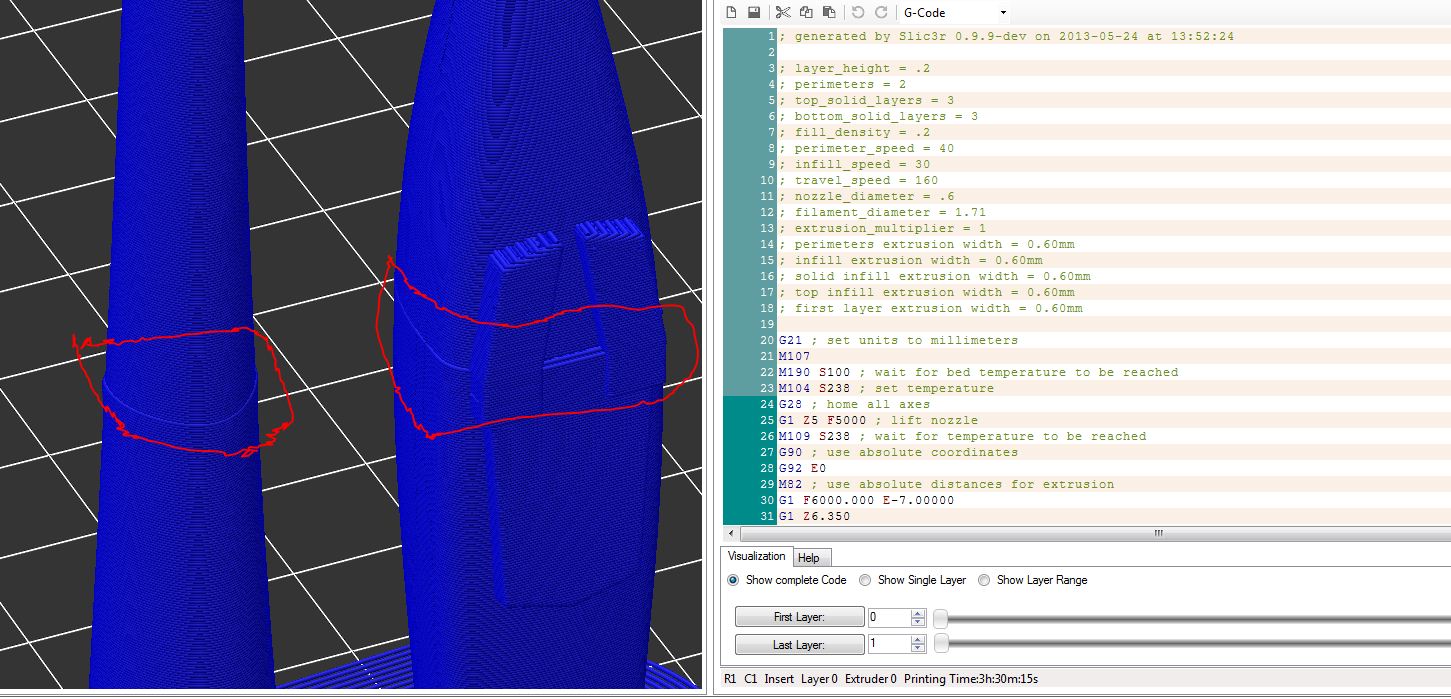
Task: Click the First Layer slider handle
Action: [x=940, y=618]
